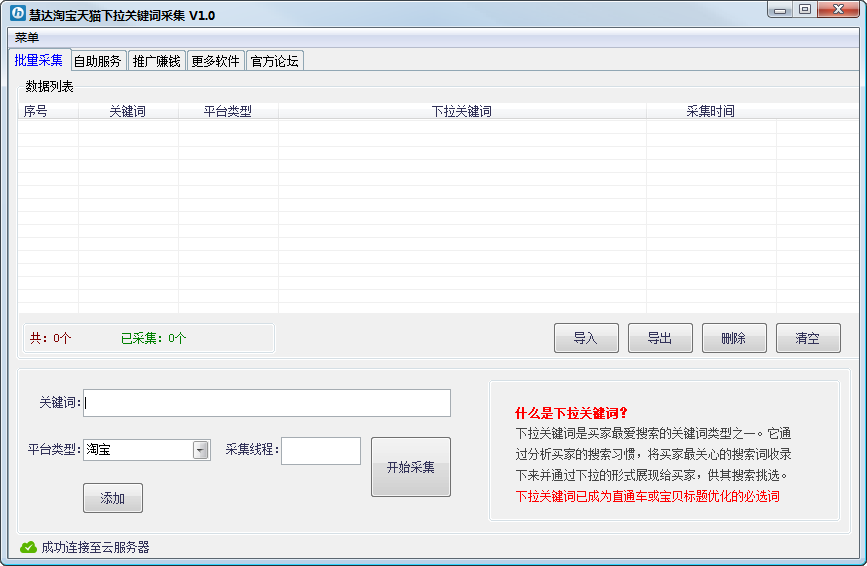Image resolution: width=867 pixels, height=566 pixels.
Task: Switch to the 批量采集 tab
Action: (39, 60)
